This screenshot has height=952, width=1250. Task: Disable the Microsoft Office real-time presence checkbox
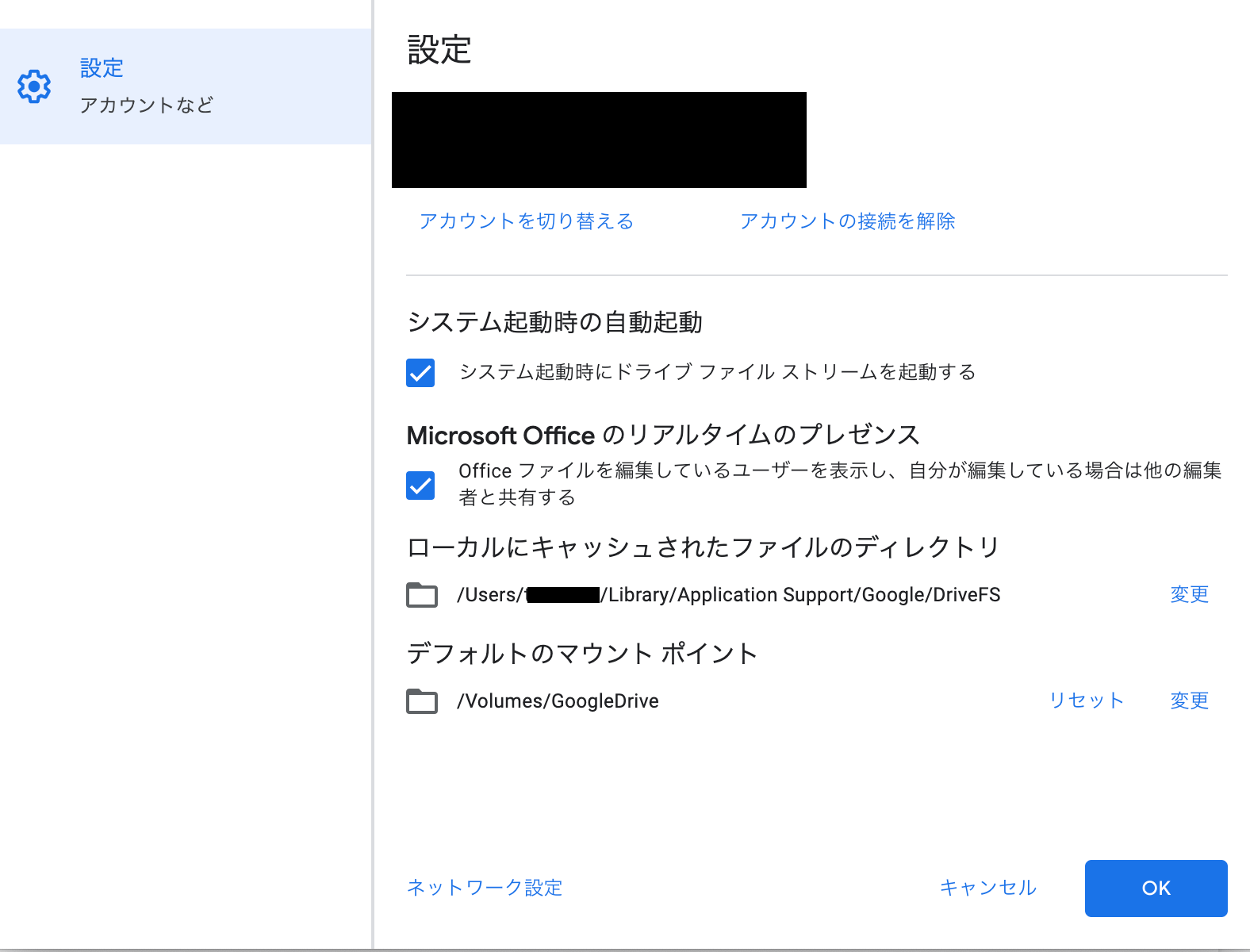[420, 486]
